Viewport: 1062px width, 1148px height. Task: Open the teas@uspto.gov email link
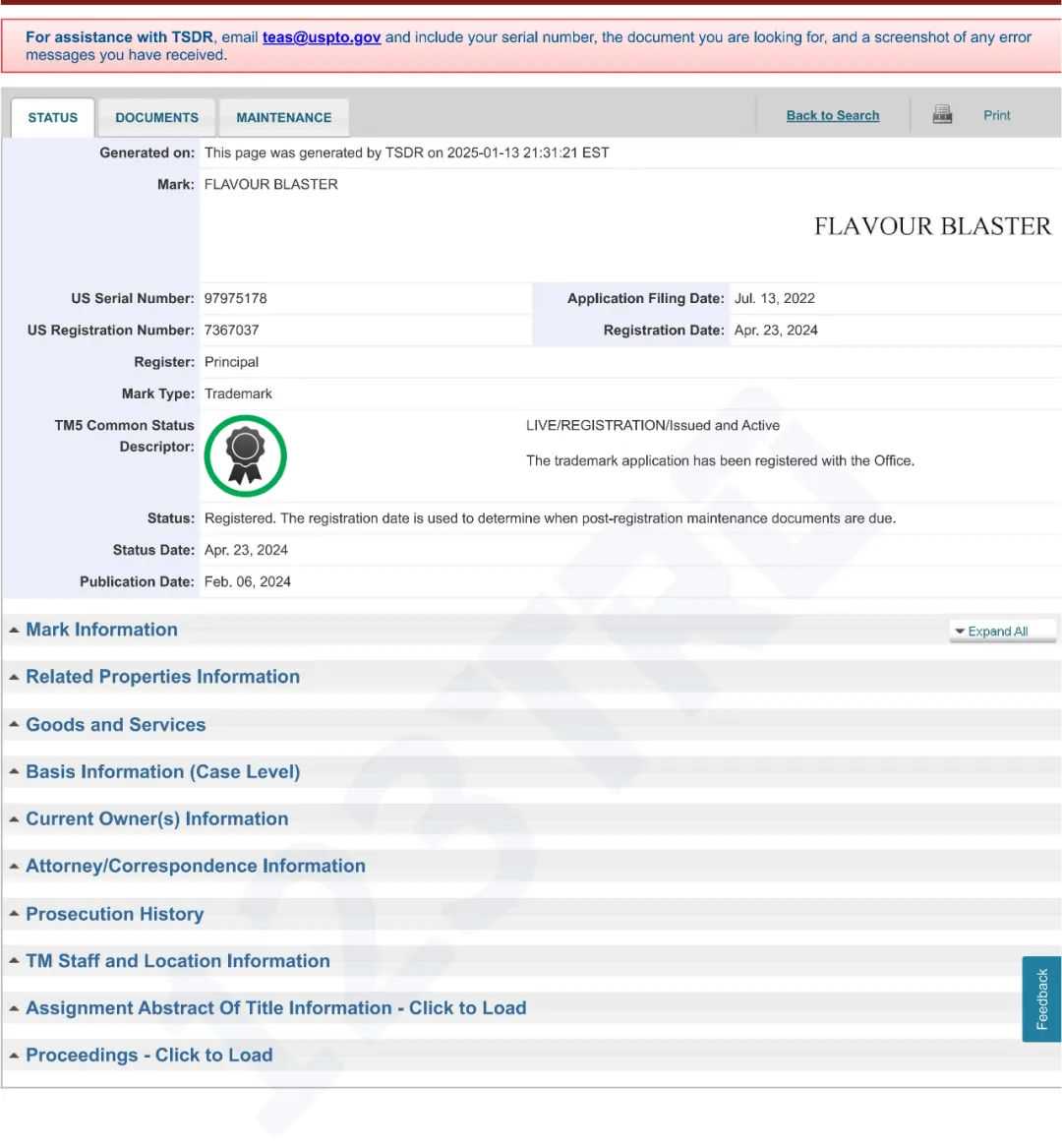322,37
